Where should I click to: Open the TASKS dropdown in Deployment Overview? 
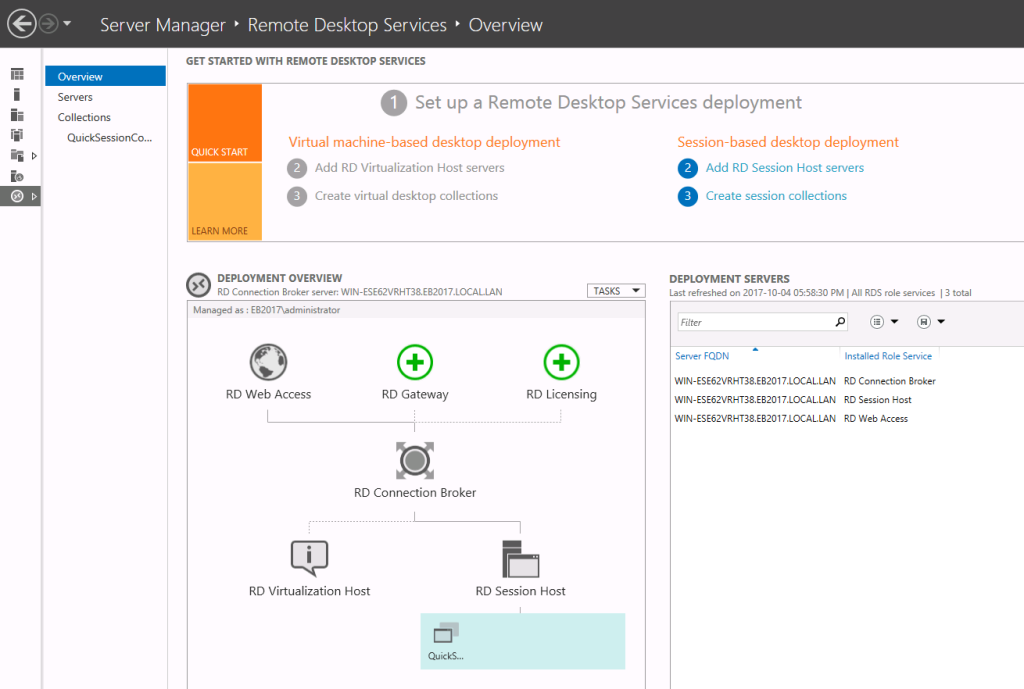[x=615, y=291]
